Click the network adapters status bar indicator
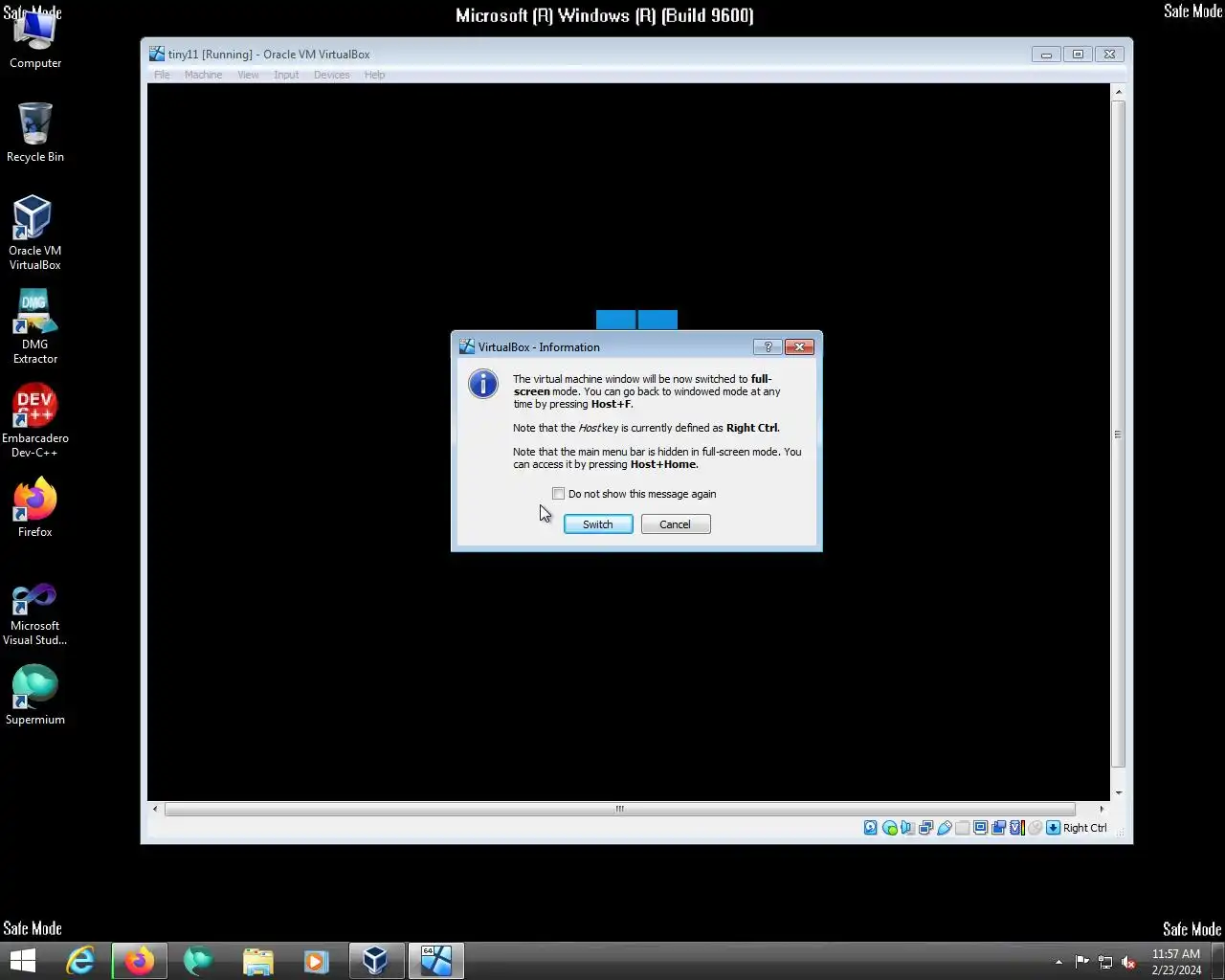 point(925,828)
